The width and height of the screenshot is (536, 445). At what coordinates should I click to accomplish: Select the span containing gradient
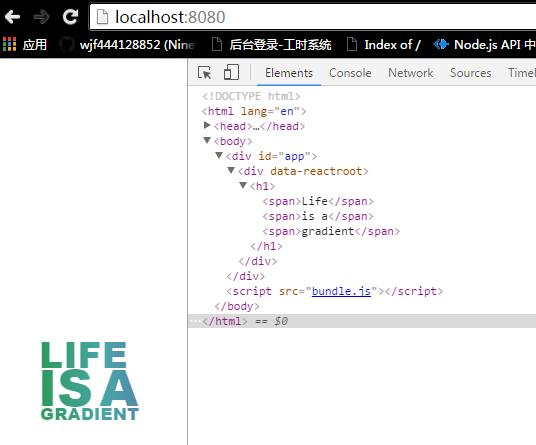coord(331,231)
